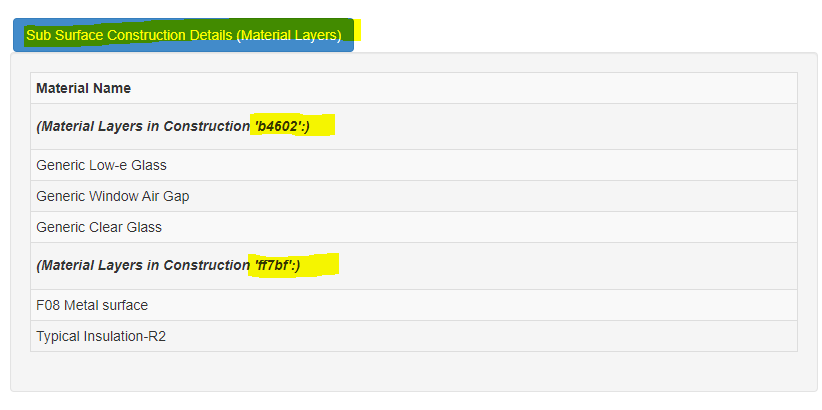Click the '(Material Layers)' text in blue button
Image resolution: width=822 pixels, height=410 pixels.
point(288,35)
